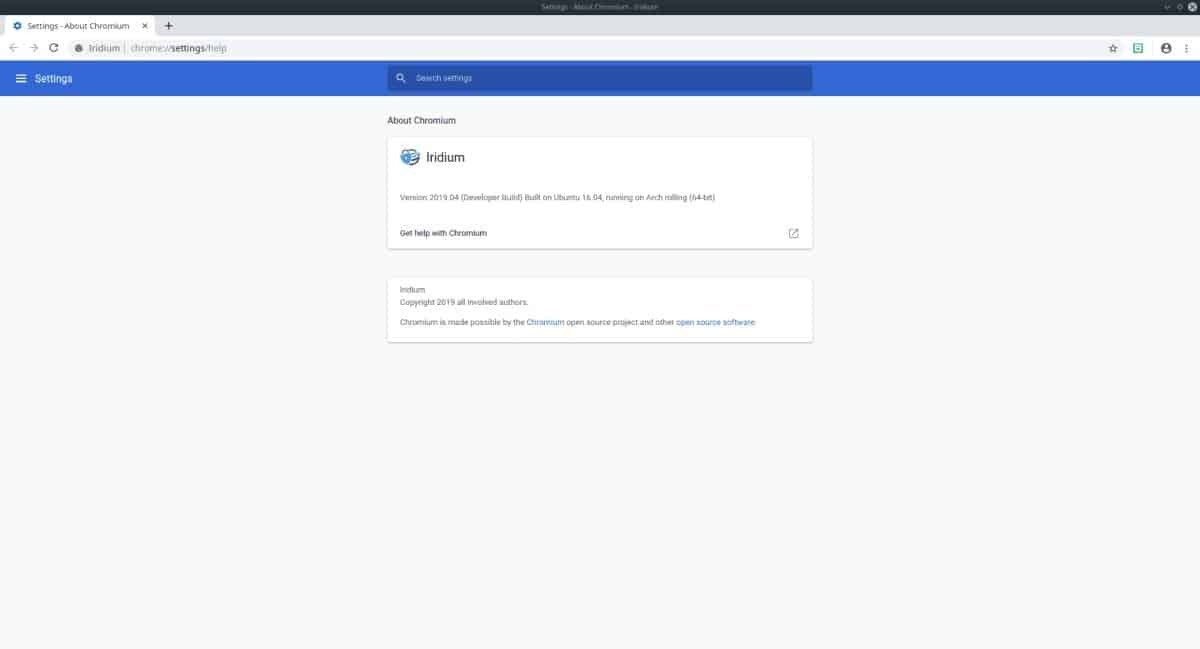Click the search magnifier in Search settings
The width and height of the screenshot is (1200, 649).
tap(401, 77)
